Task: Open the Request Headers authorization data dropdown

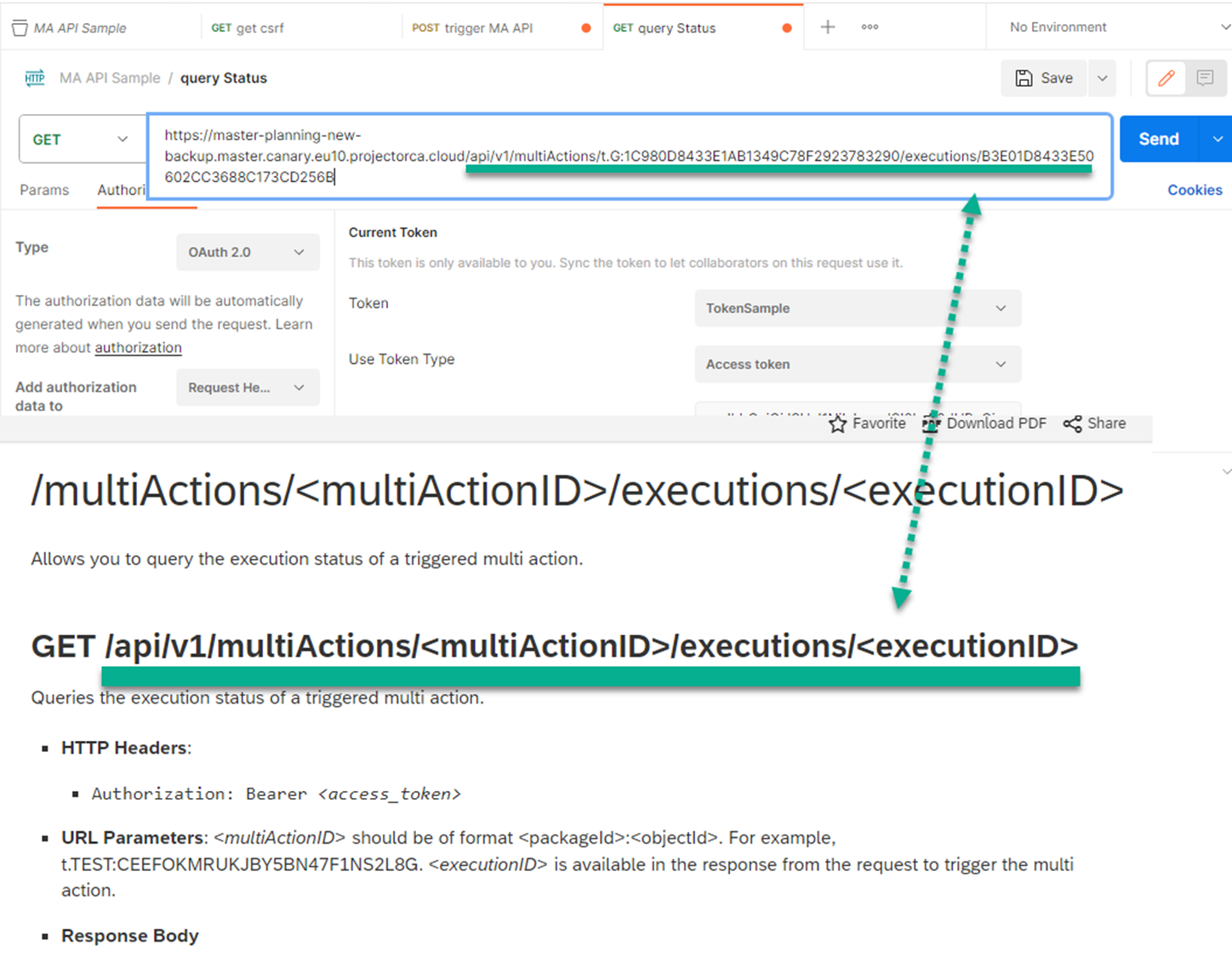Action: coord(248,388)
